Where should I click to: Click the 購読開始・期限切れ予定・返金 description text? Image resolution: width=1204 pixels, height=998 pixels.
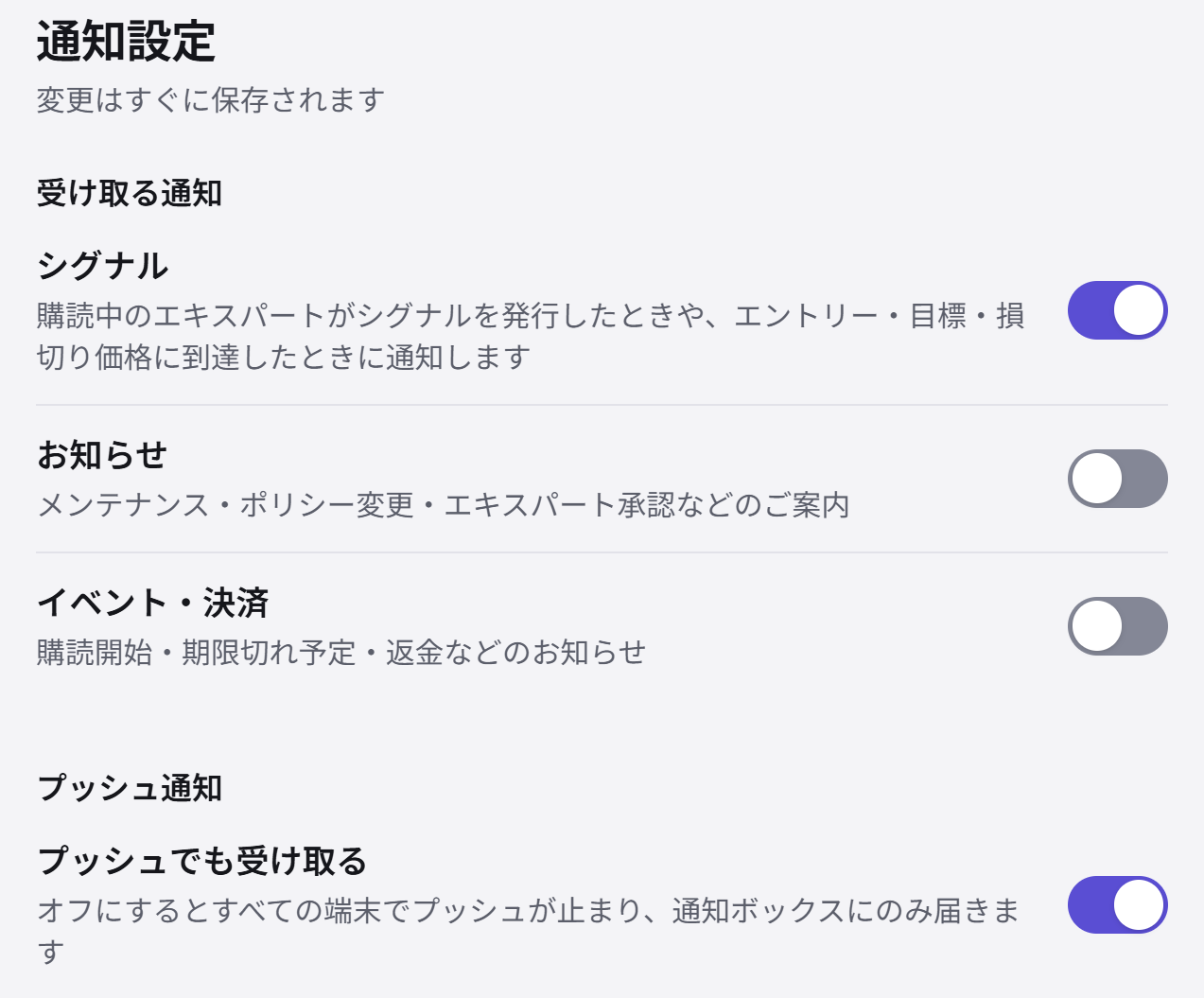click(x=341, y=653)
